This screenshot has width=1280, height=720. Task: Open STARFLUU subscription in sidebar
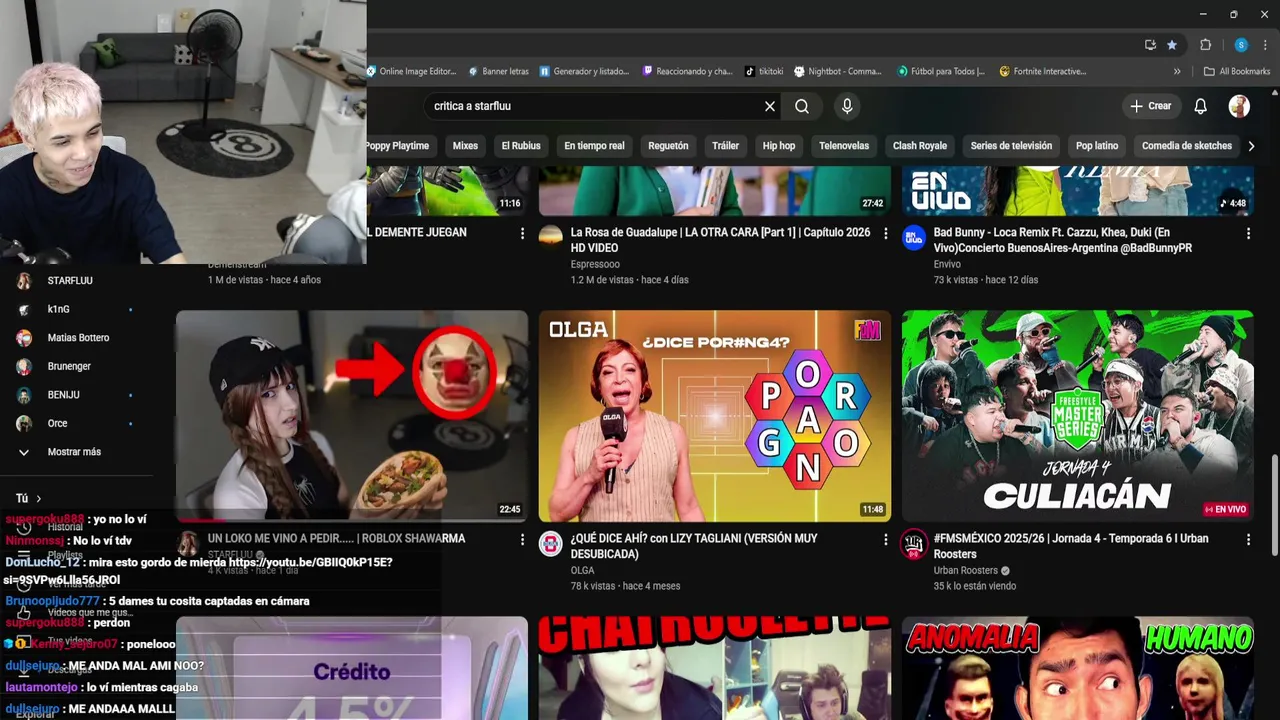click(70, 281)
